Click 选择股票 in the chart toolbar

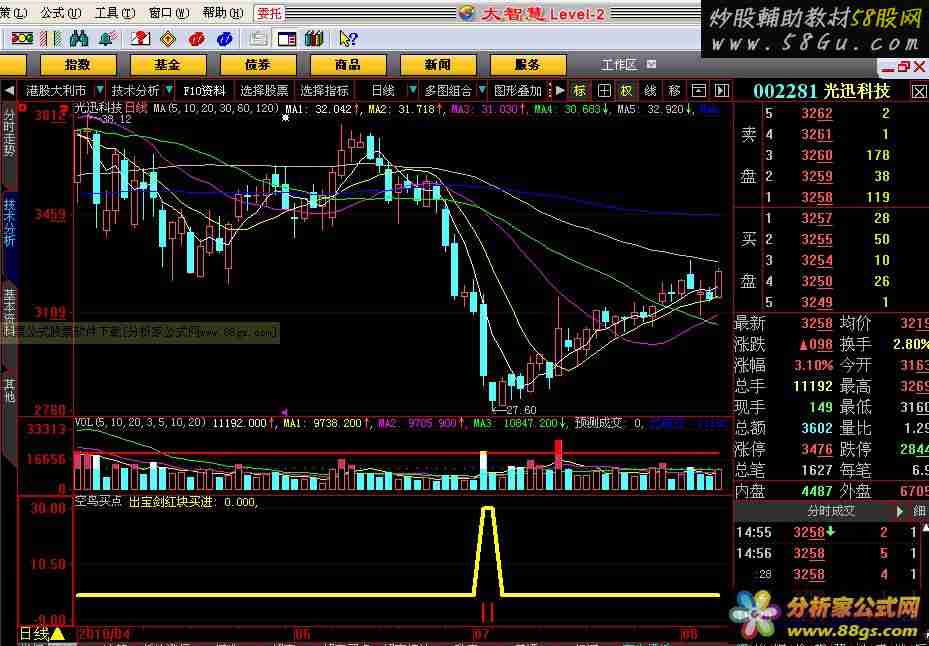[x=264, y=91]
